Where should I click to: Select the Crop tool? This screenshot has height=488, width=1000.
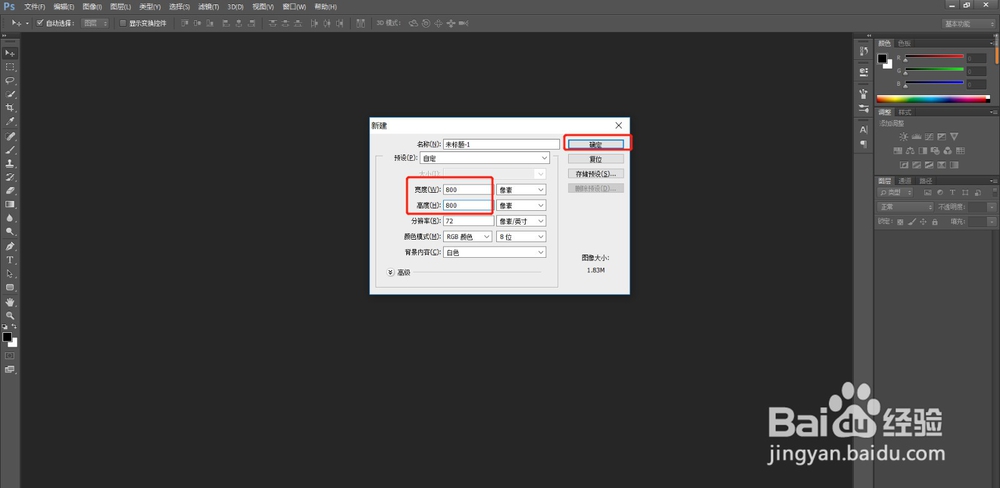click(10, 108)
